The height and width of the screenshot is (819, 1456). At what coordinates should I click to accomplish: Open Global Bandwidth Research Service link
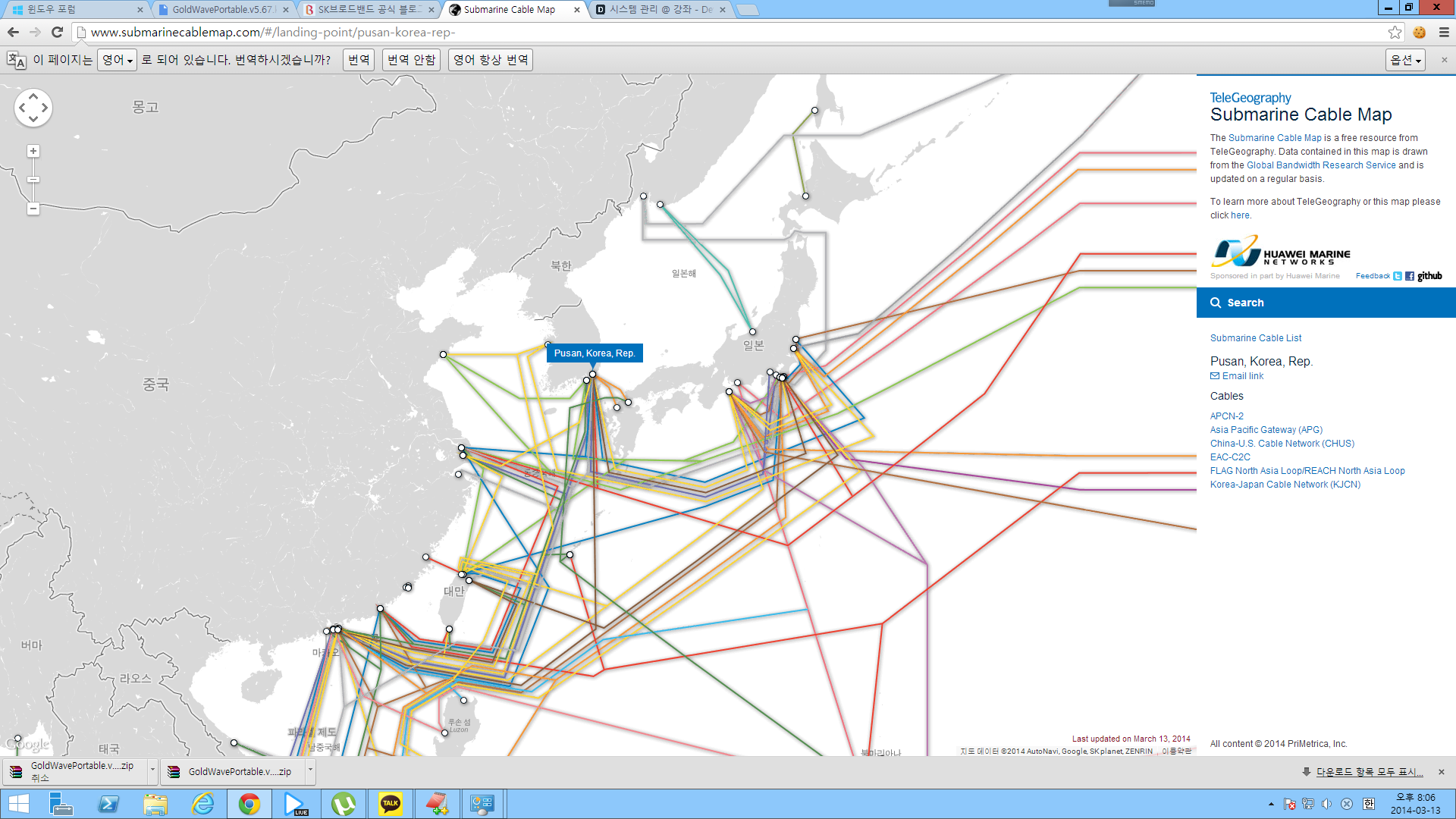coord(1321,165)
